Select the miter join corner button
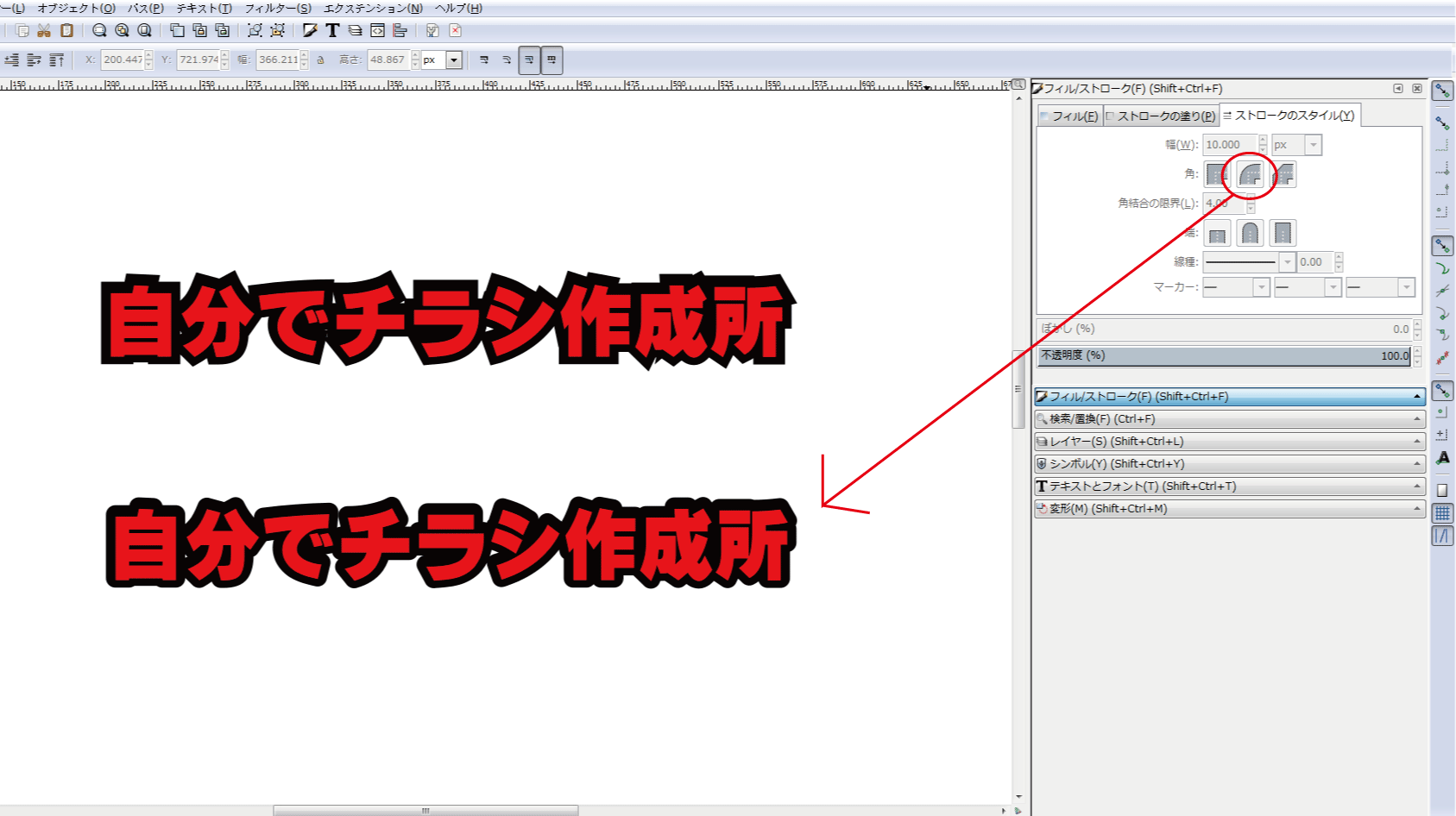The image size is (1456, 816). 1217,174
